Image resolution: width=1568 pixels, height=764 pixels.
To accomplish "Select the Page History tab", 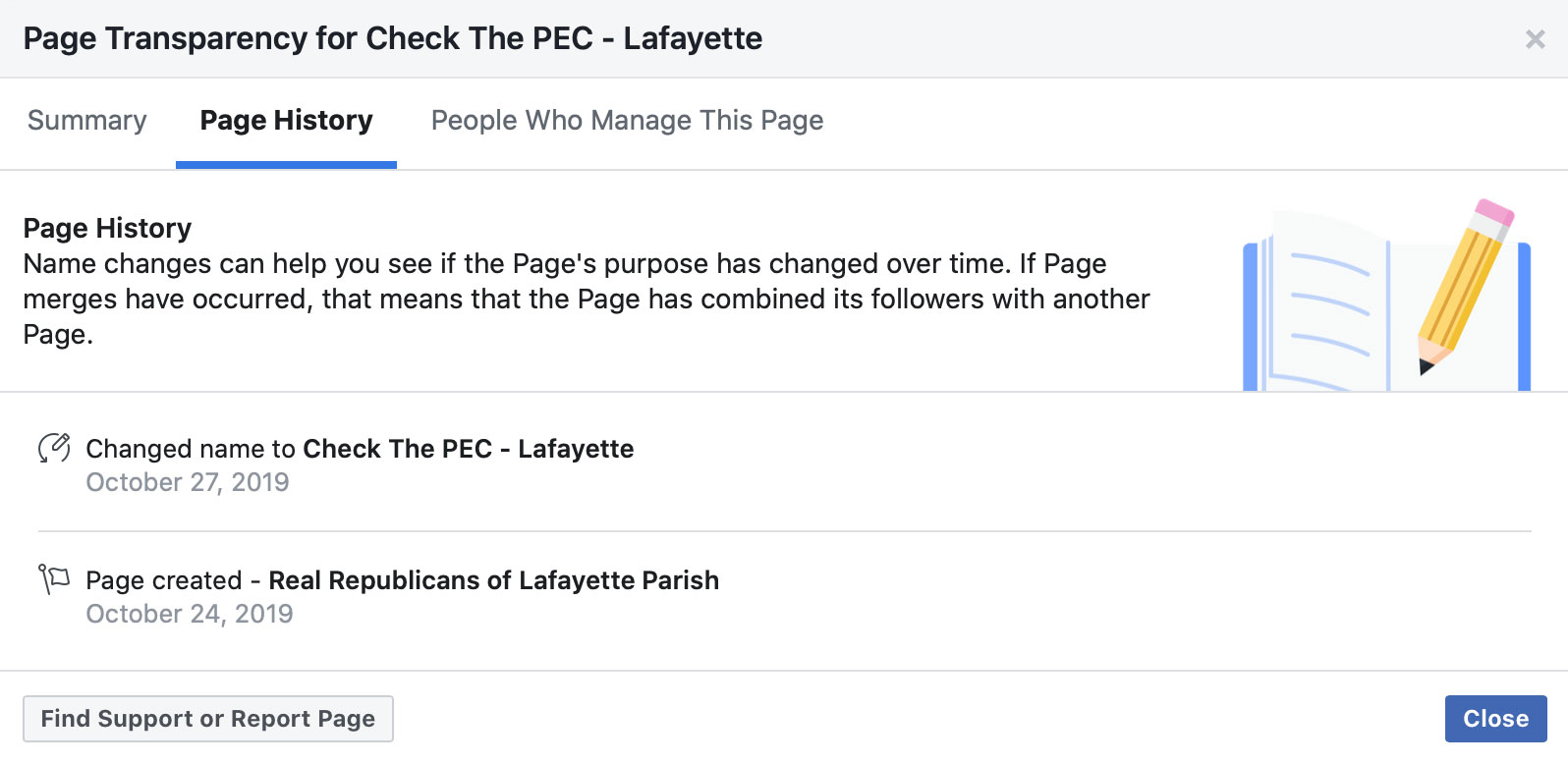I will tap(286, 121).
